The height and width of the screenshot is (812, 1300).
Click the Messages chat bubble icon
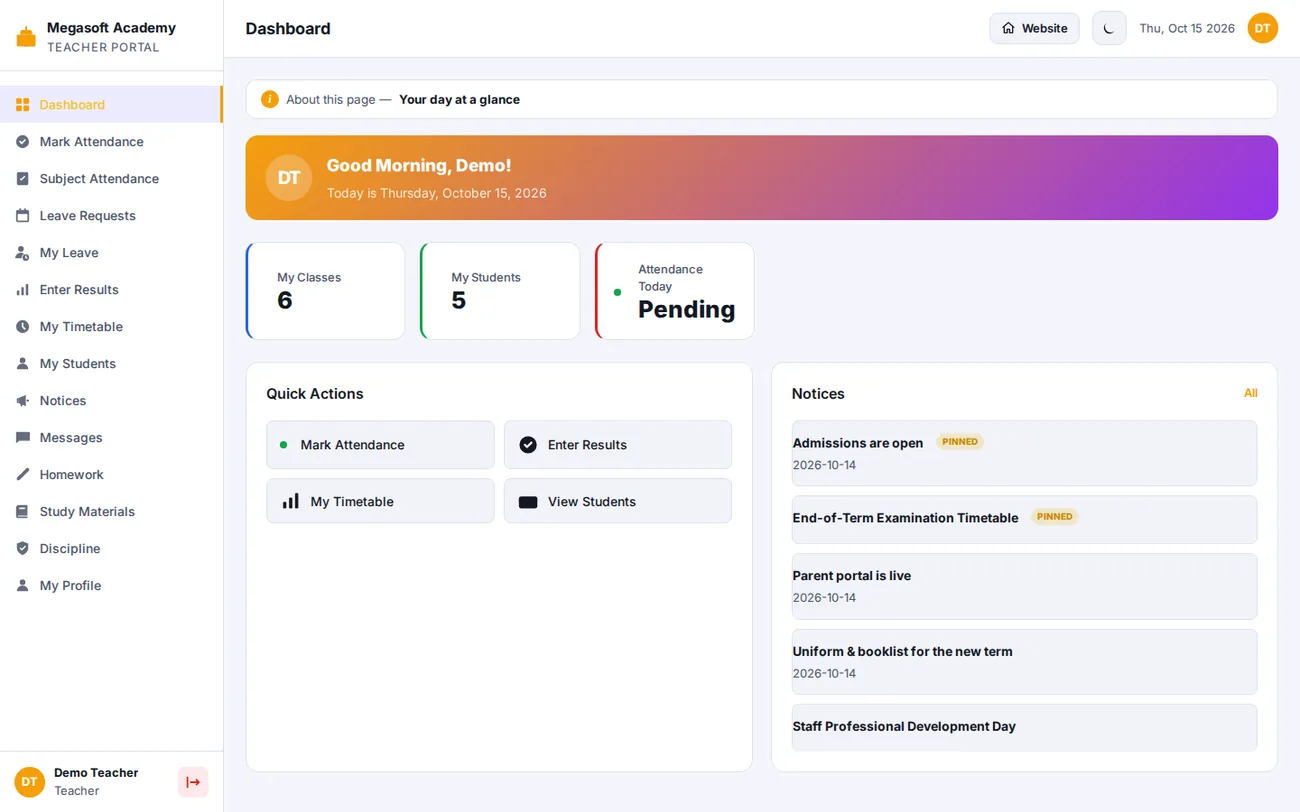23,438
